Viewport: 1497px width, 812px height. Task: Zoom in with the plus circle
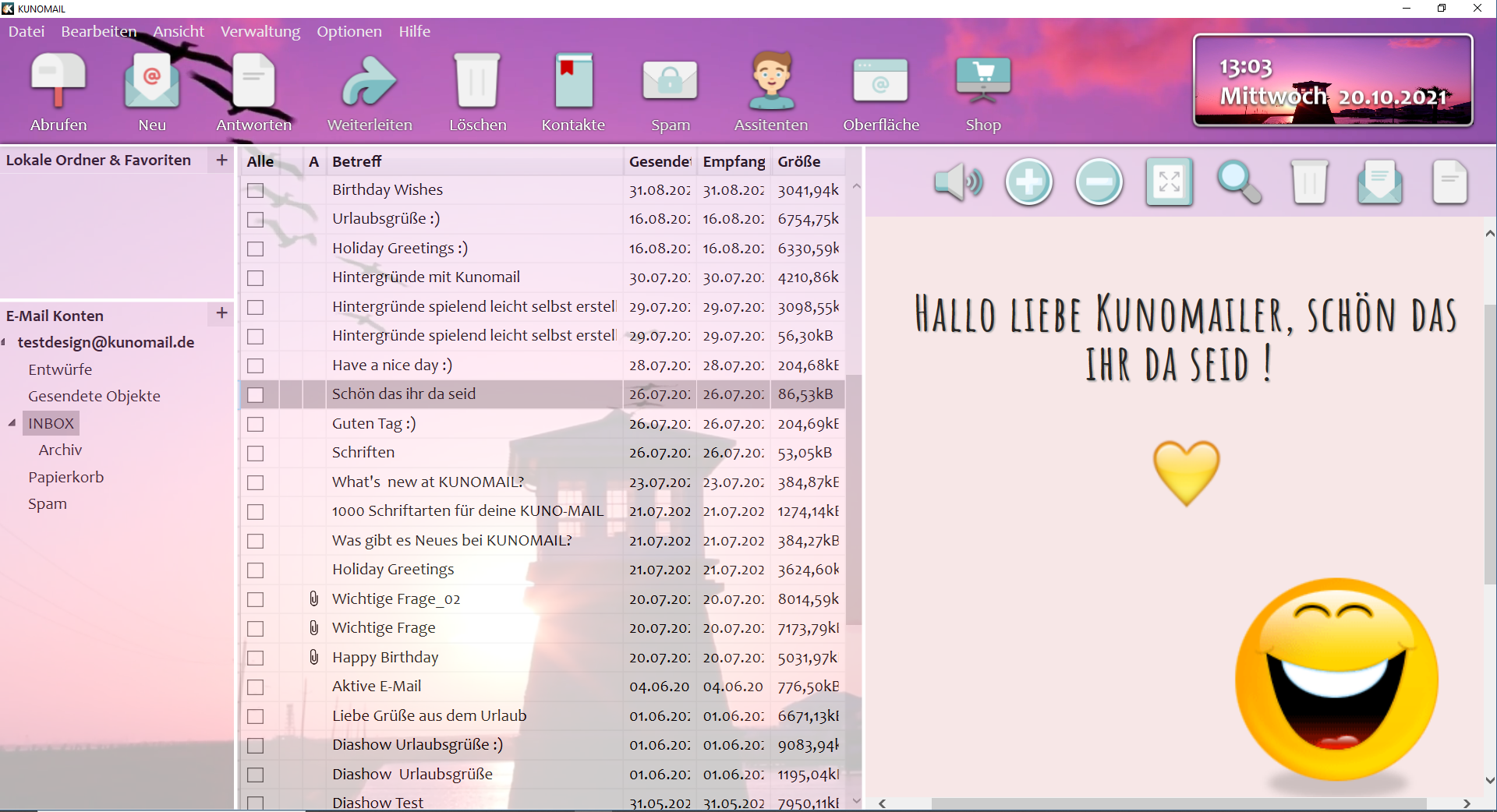(x=1029, y=182)
